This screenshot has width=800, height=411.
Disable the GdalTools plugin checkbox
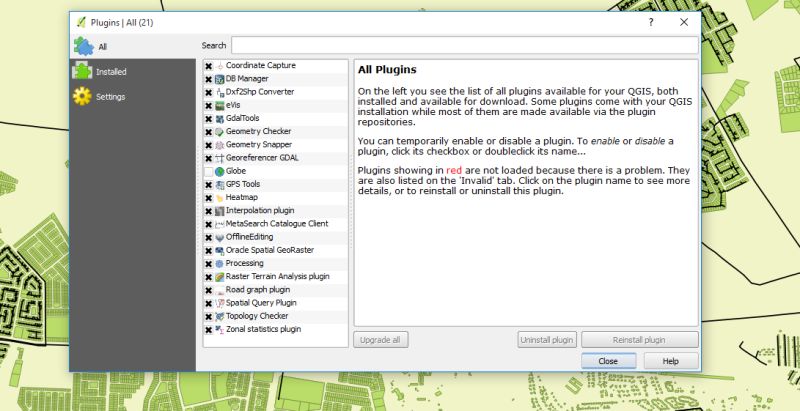pyautogui.click(x=208, y=119)
